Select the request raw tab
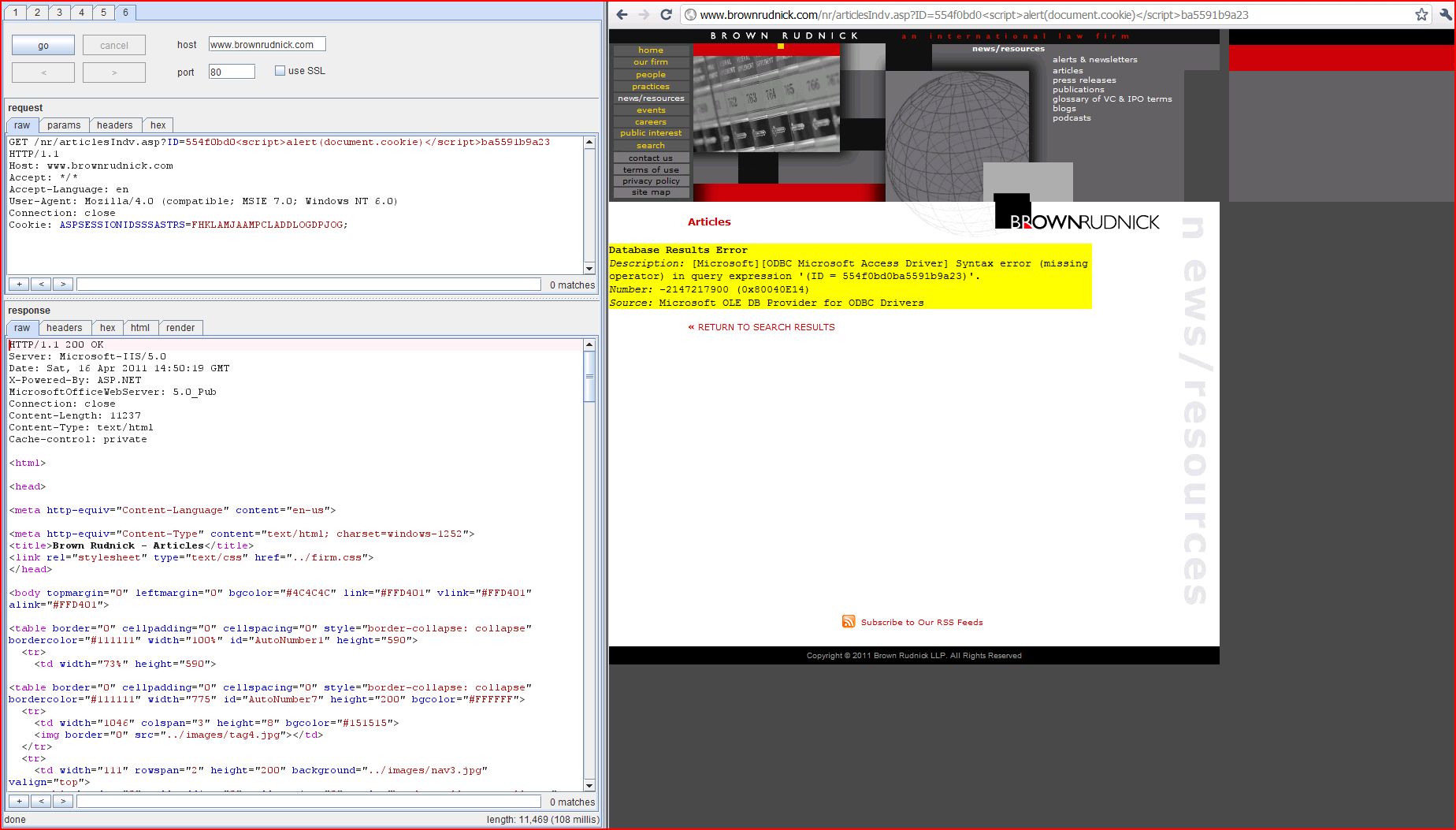Screen dimensions: 1456x830 (22, 125)
